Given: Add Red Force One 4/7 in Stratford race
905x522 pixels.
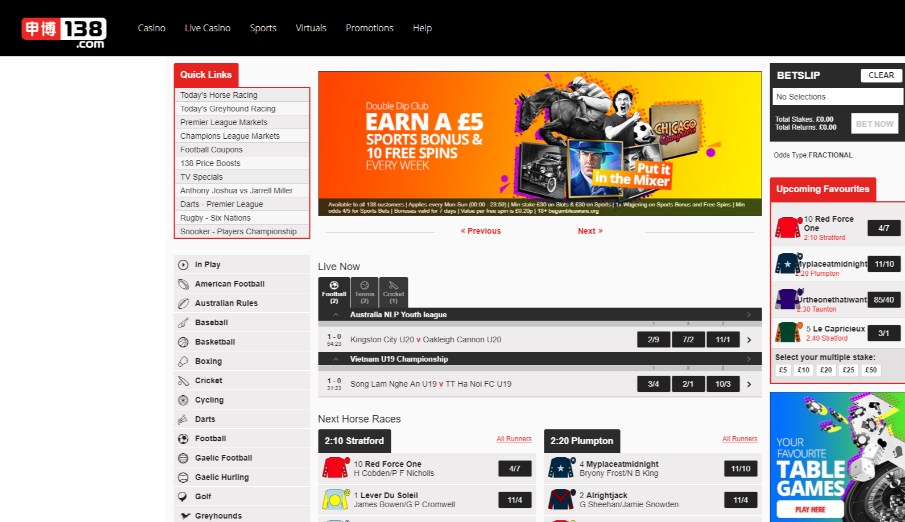Looking at the screenshot, I should (514, 468).
